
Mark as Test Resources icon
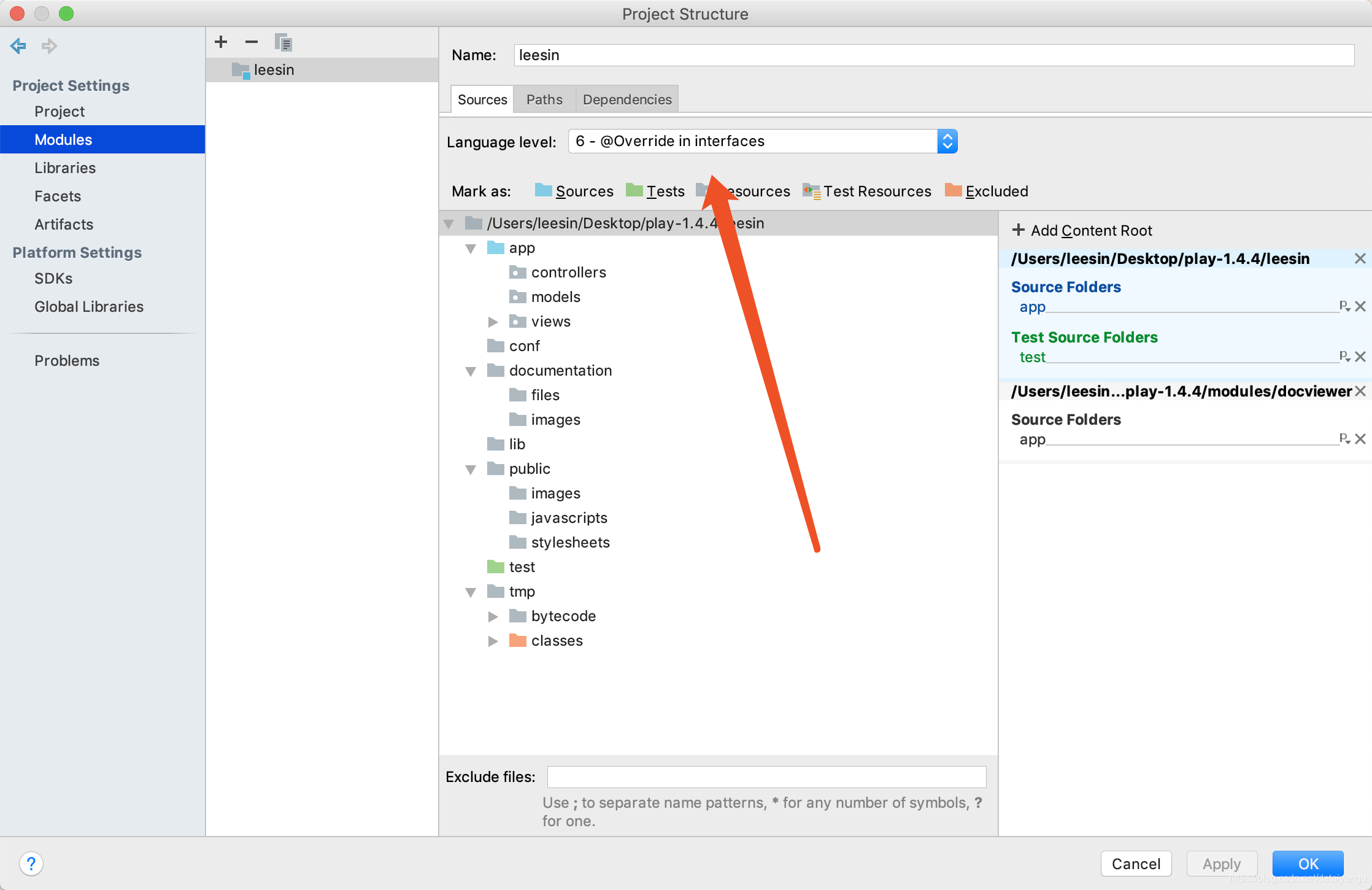811,191
